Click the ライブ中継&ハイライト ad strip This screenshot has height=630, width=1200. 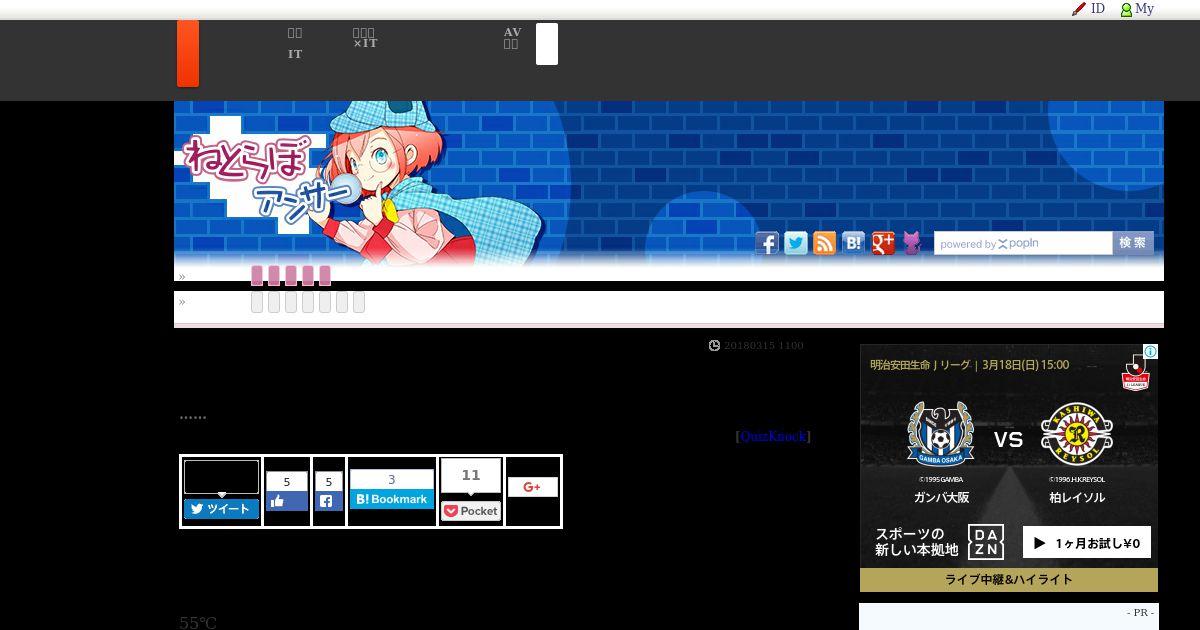pyautogui.click(x=1009, y=580)
